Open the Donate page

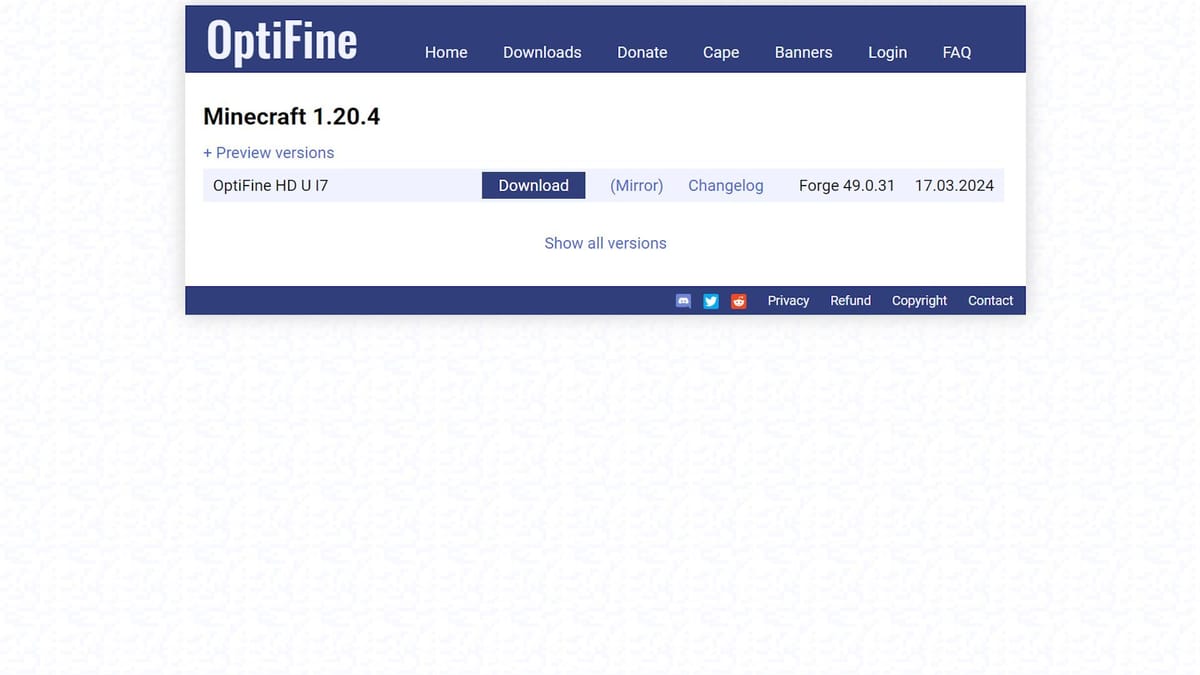tap(642, 52)
